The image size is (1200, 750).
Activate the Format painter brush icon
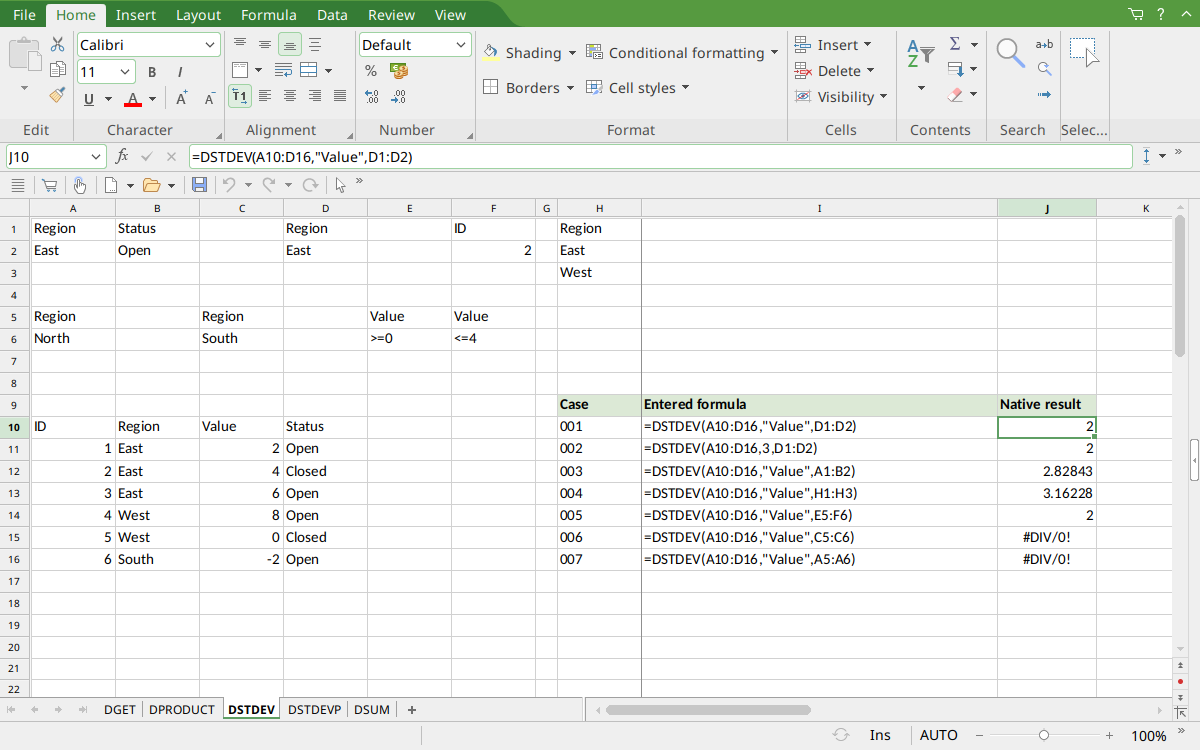click(x=57, y=96)
